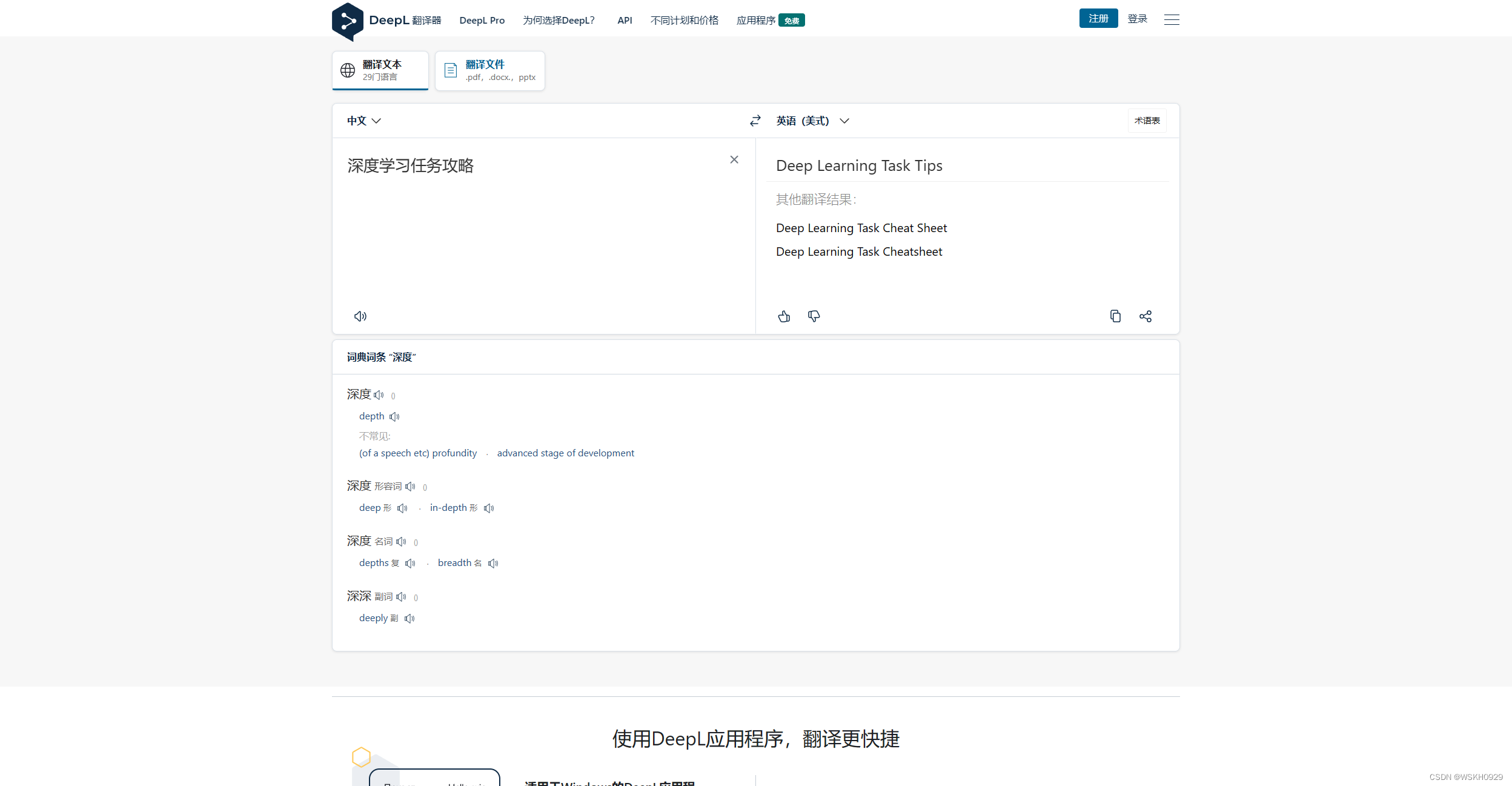The height and width of the screenshot is (786, 1512).
Task: Open the 中文 source language dropdown
Action: (x=363, y=121)
